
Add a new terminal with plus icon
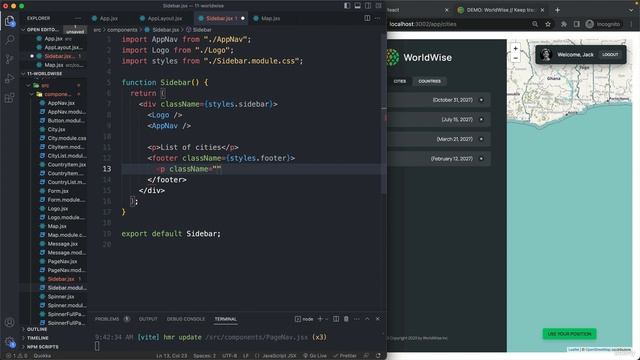320,319
